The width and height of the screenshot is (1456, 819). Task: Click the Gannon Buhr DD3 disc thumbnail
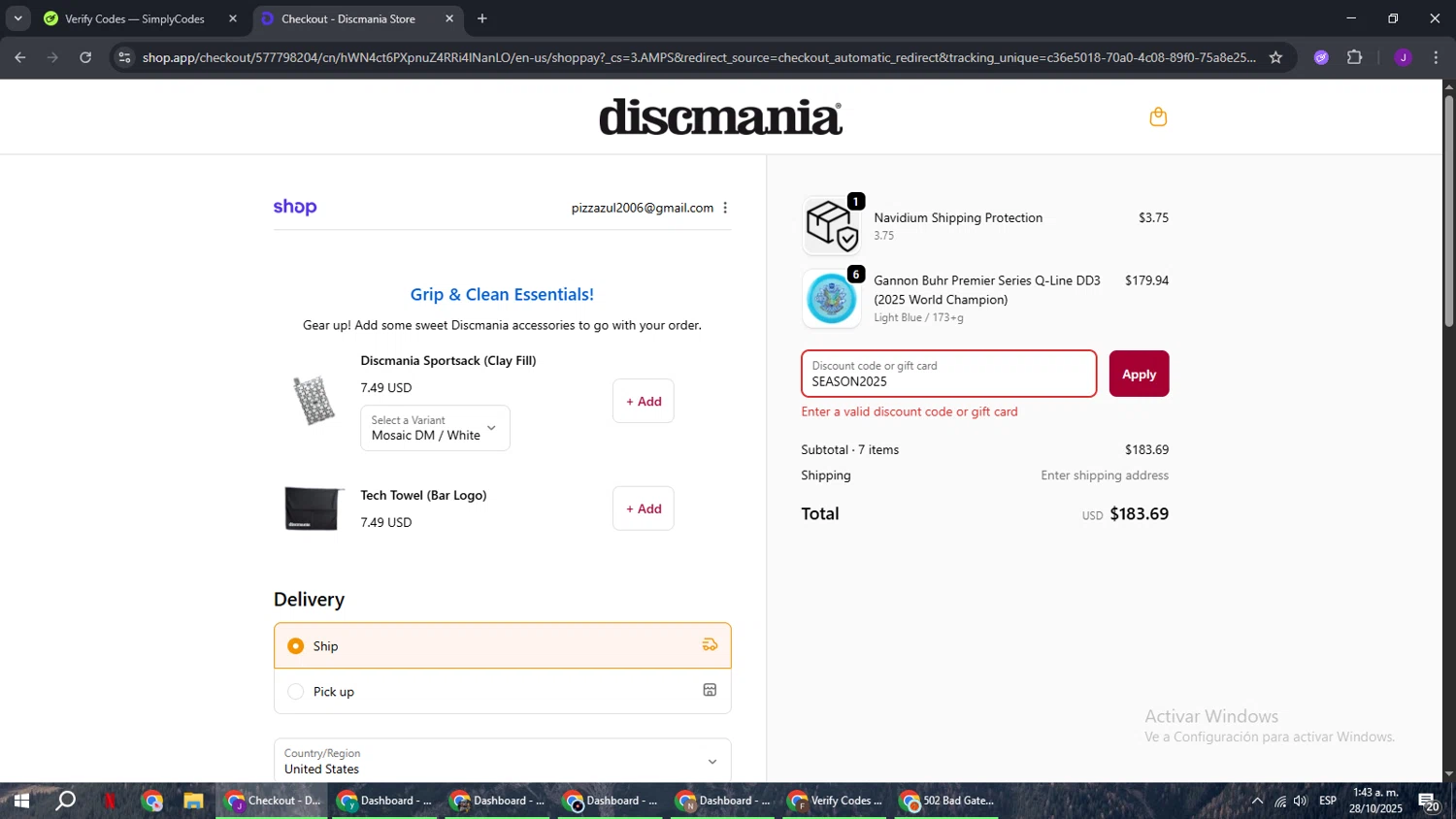click(x=832, y=298)
